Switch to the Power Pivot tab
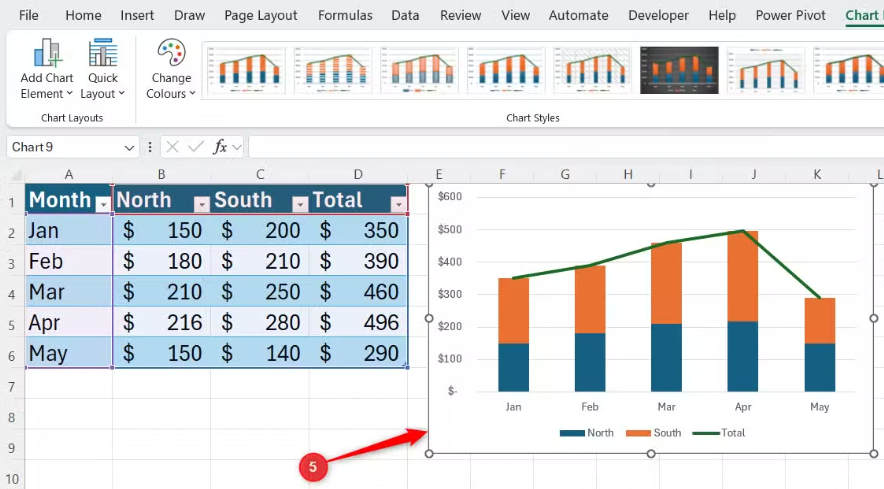The width and height of the screenshot is (884, 489). click(x=790, y=15)
